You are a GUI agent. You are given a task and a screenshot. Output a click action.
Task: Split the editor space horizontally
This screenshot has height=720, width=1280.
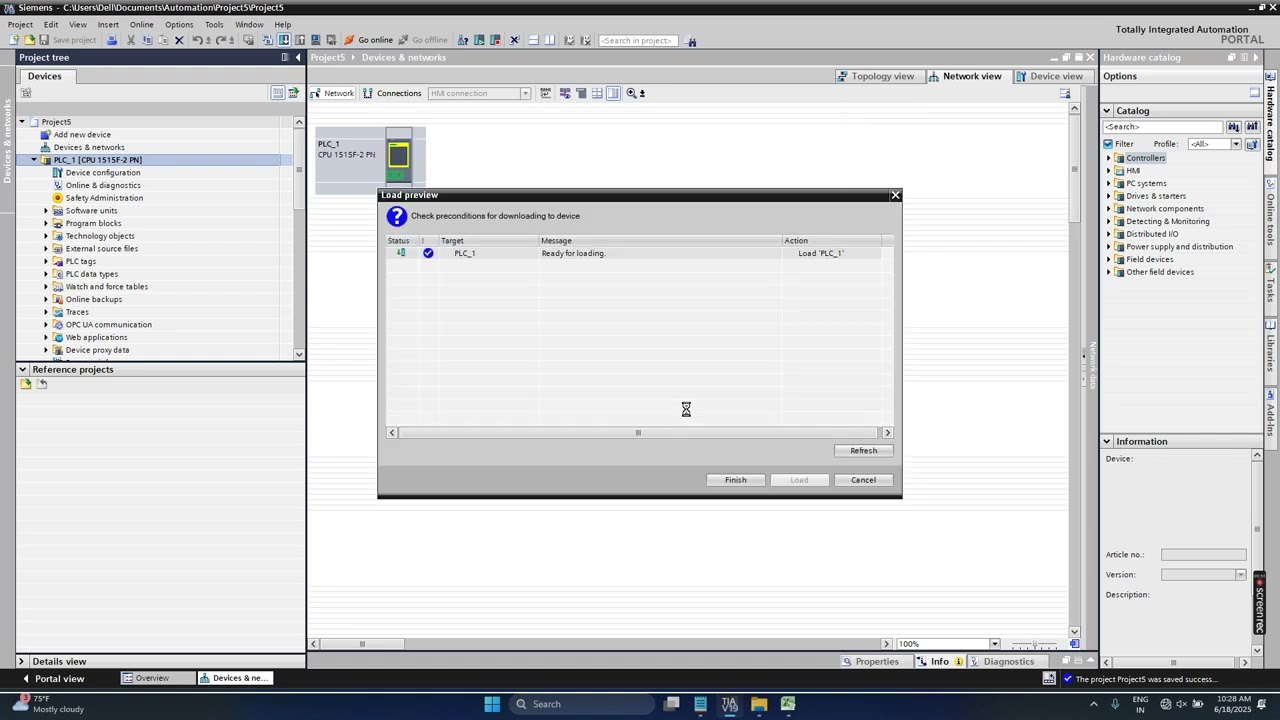tap(534, 40)
